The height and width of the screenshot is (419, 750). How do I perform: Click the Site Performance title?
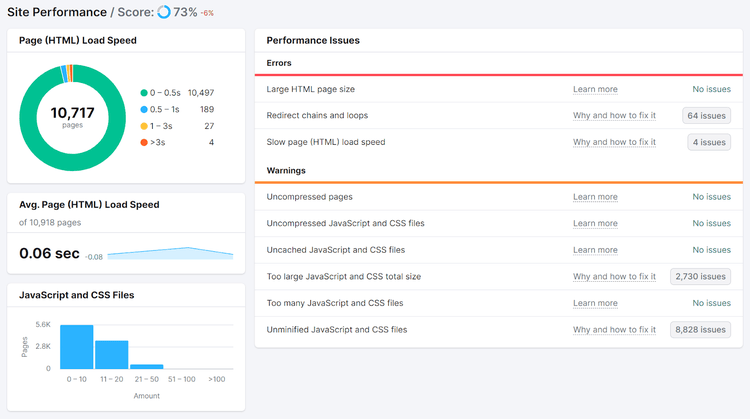[x=57, y=12]
